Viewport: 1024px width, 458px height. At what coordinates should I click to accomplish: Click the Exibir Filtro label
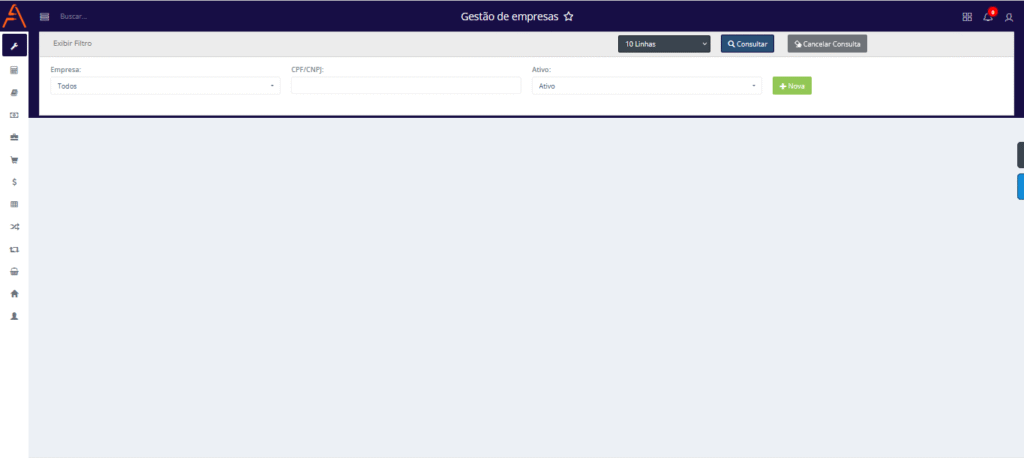click(x=72, y=44)
